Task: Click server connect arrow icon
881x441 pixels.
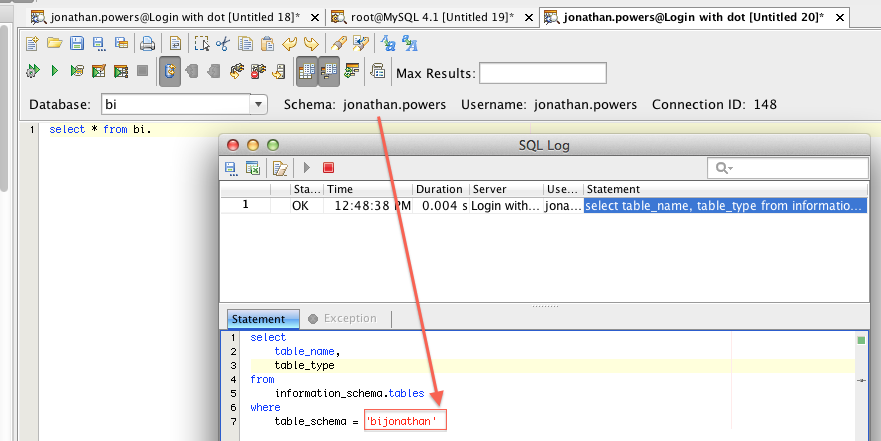Action: point(279,71)
